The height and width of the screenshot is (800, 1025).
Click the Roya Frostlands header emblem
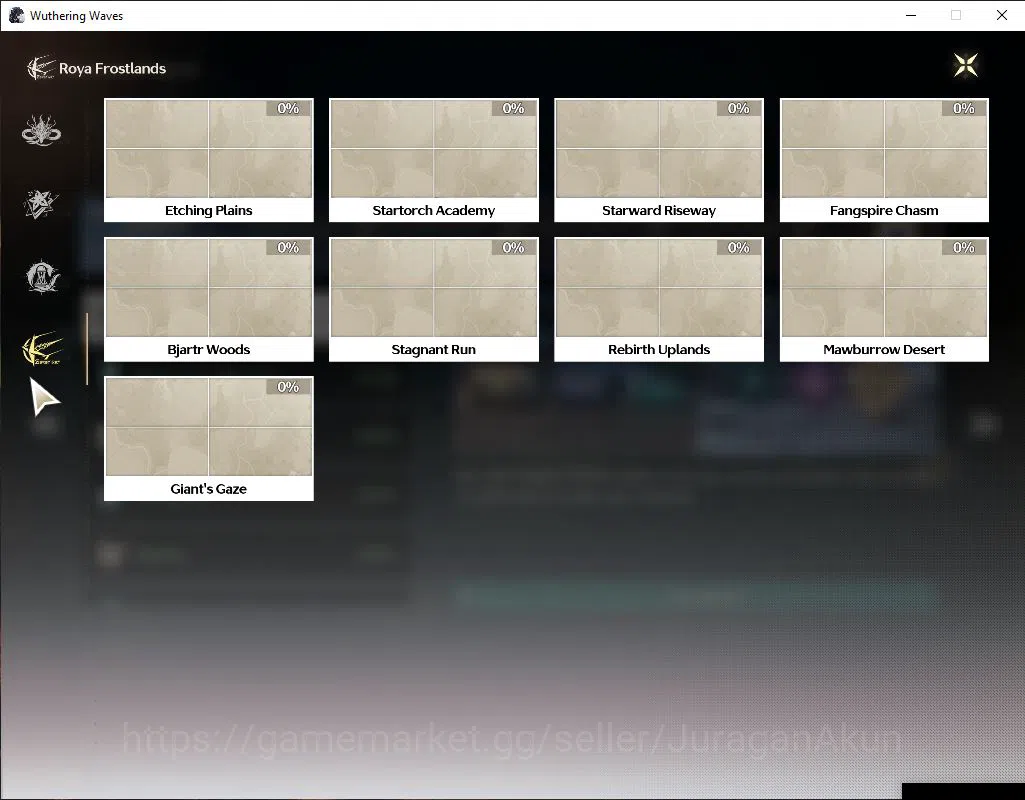pos(41,68)
